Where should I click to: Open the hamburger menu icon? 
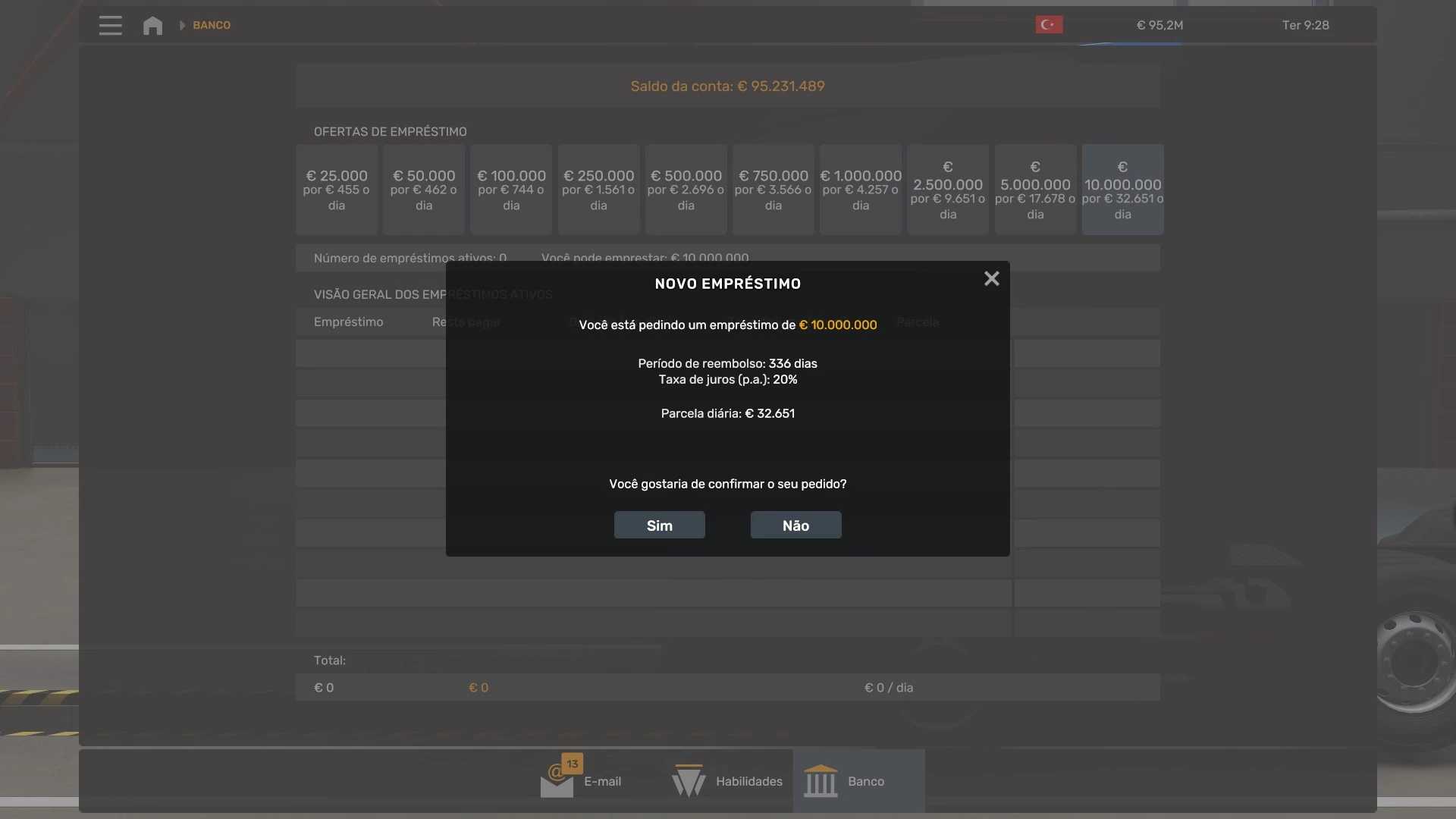coord(110,25)
